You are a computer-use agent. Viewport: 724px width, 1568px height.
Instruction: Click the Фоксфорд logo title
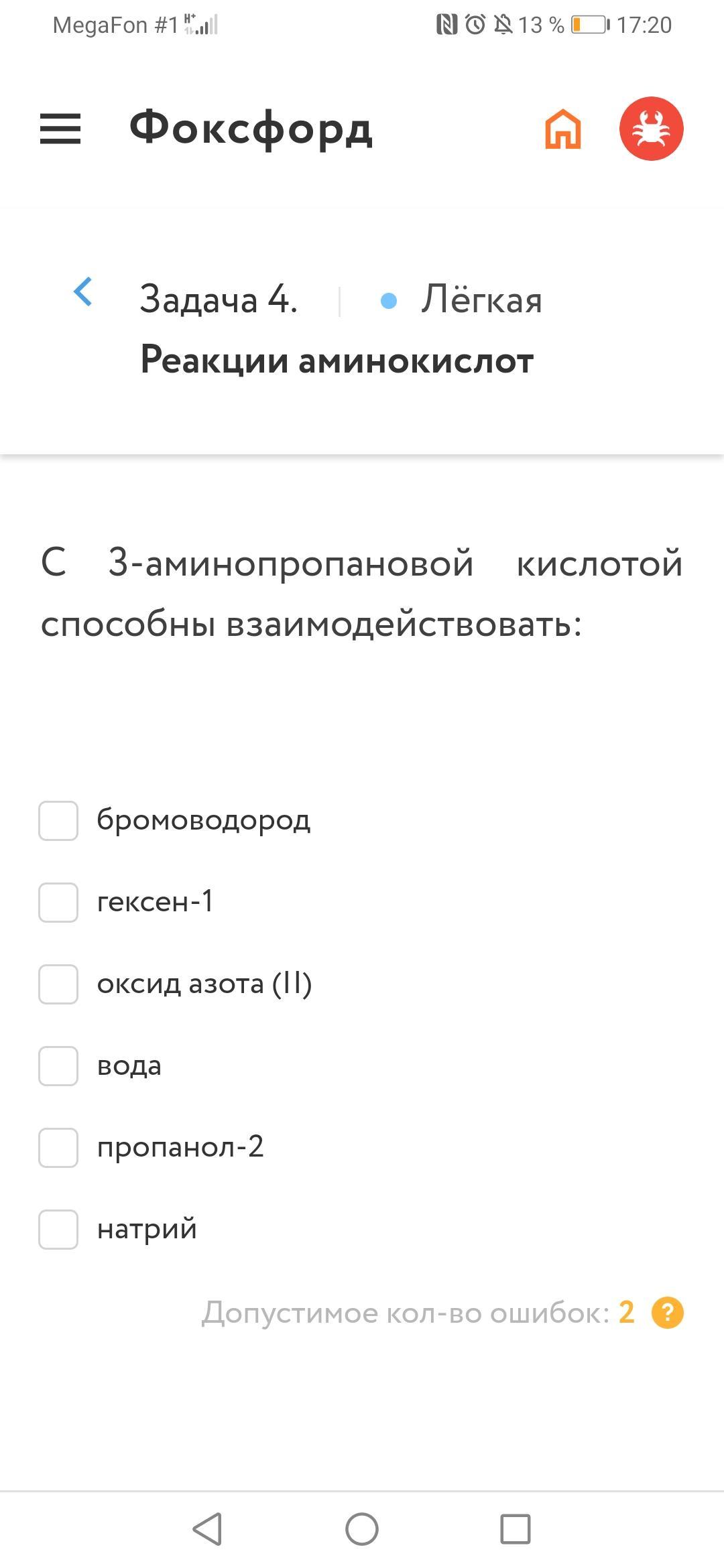tap(251, 127)
